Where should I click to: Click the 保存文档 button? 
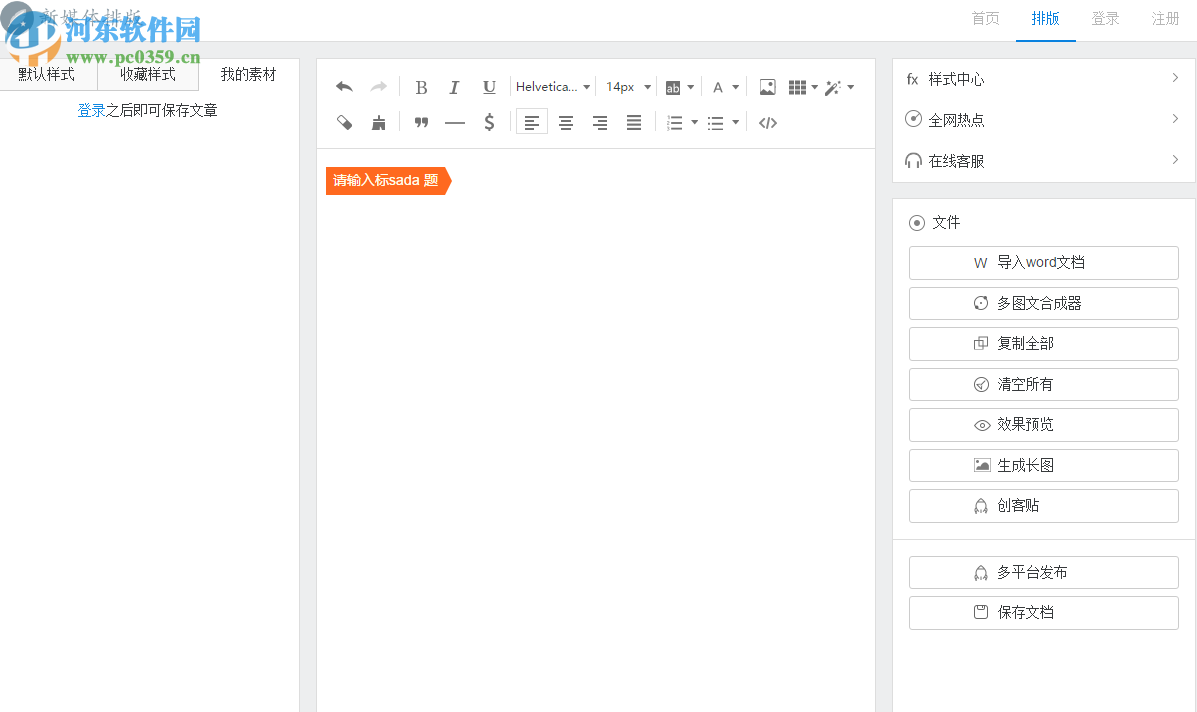coord(1044,612)
